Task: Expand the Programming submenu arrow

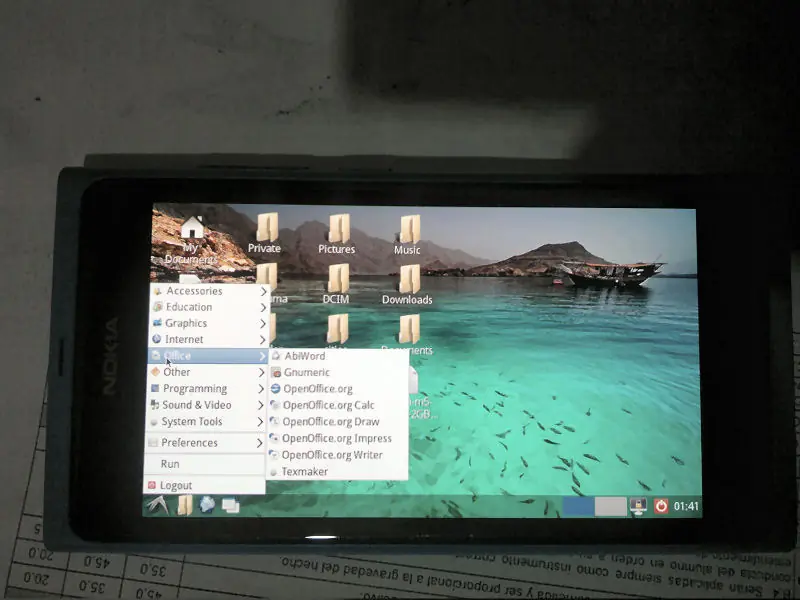Action: click(261, 389)
